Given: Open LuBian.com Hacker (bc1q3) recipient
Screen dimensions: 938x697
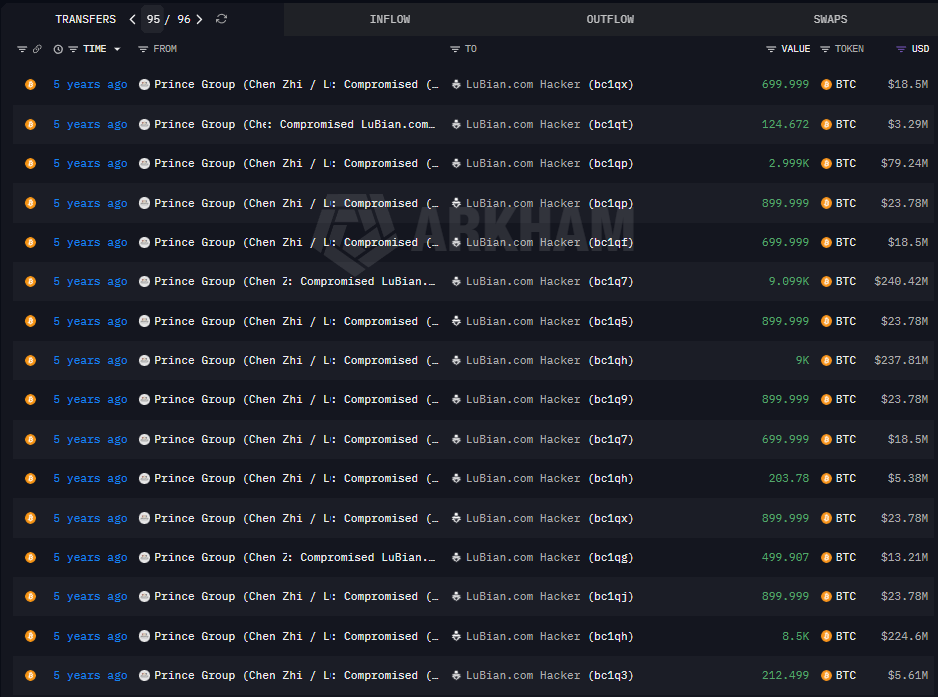Looking at the screenshot, I should (549, 675).
